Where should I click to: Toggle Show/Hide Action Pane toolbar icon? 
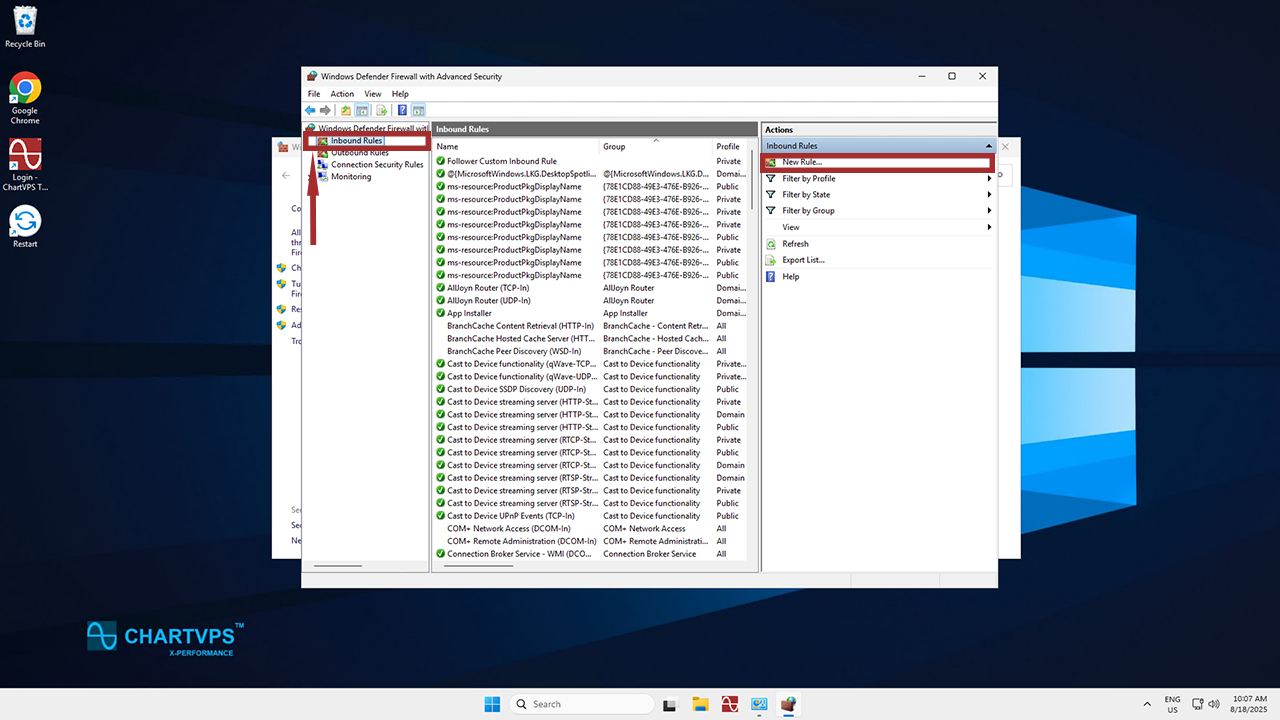418,110
